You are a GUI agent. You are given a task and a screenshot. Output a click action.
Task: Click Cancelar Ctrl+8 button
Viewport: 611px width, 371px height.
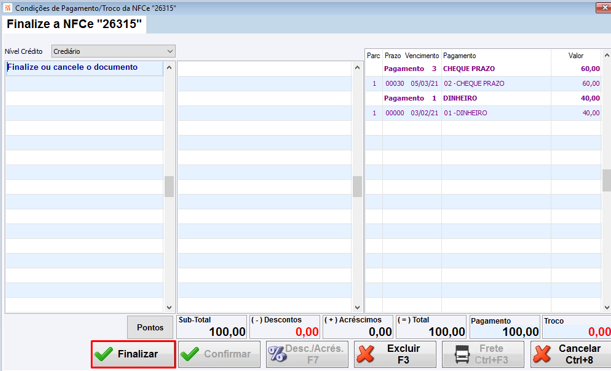tap(570, 354)
